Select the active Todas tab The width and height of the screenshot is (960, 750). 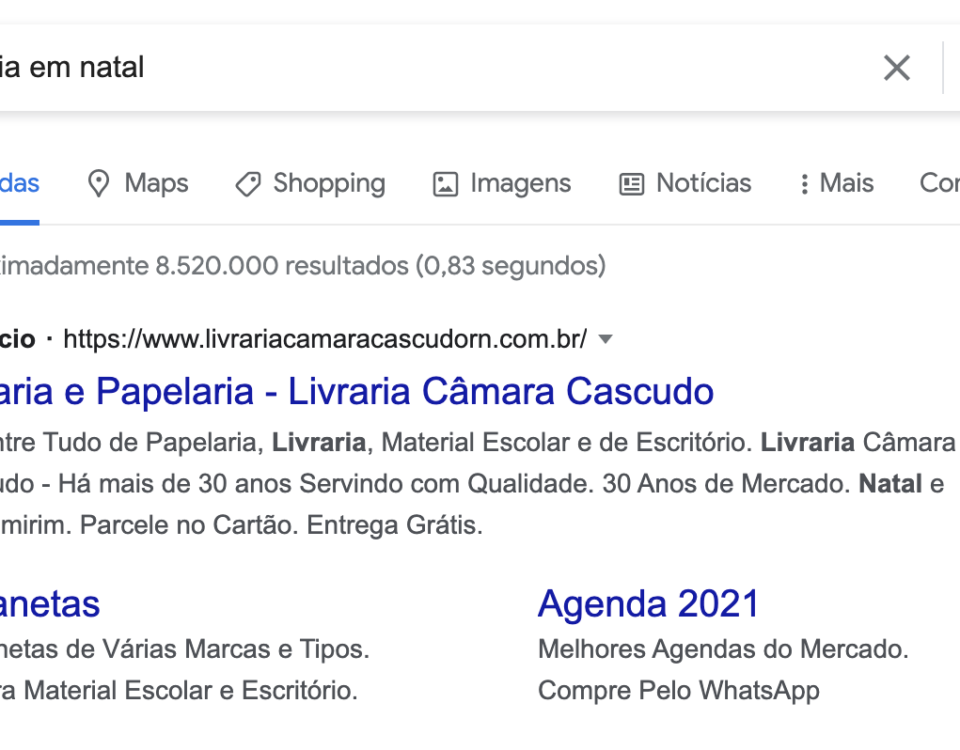pos(20,184)
